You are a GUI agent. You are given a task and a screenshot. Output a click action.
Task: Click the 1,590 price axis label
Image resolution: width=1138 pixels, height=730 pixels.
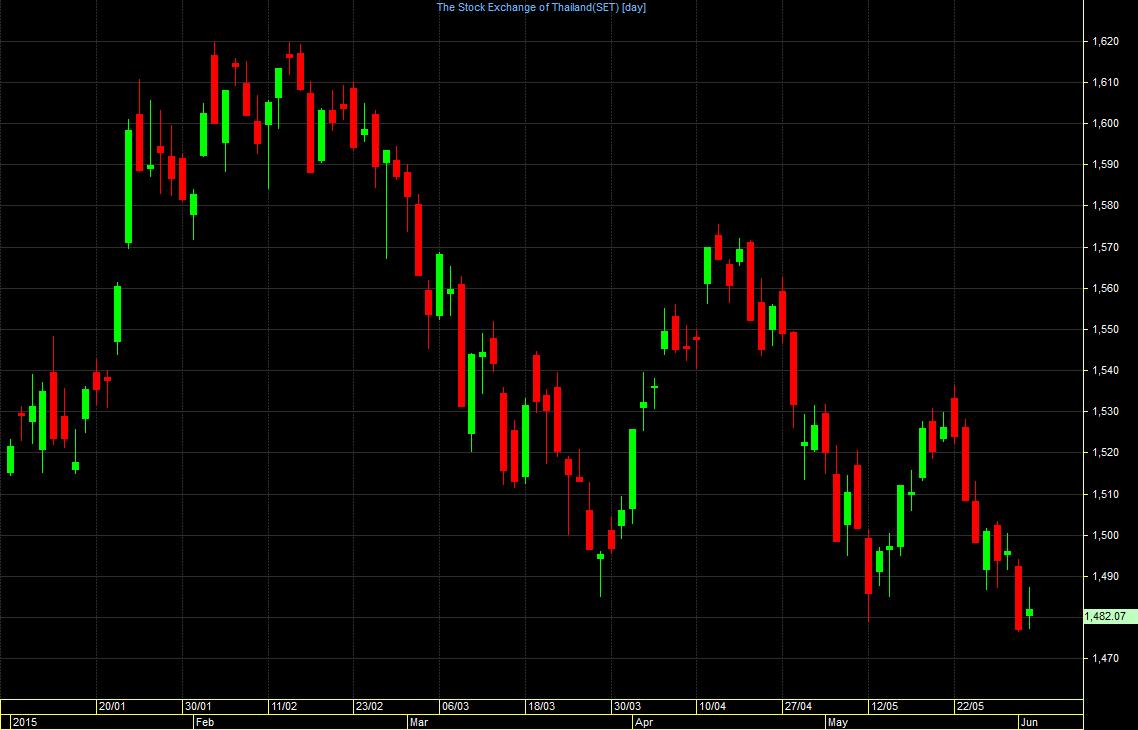[x=1105, y=165]
